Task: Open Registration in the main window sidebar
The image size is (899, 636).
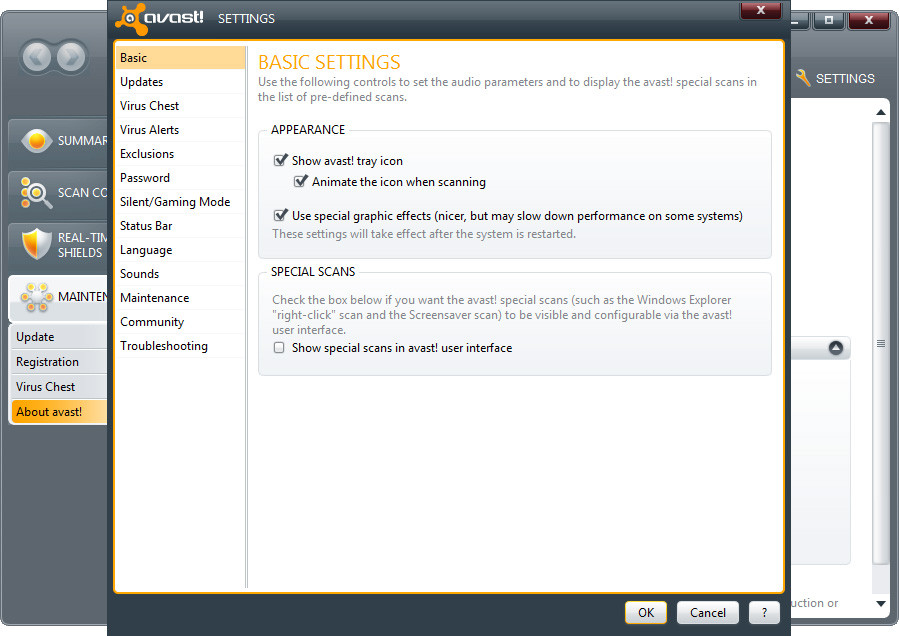Action: (58, 362)
